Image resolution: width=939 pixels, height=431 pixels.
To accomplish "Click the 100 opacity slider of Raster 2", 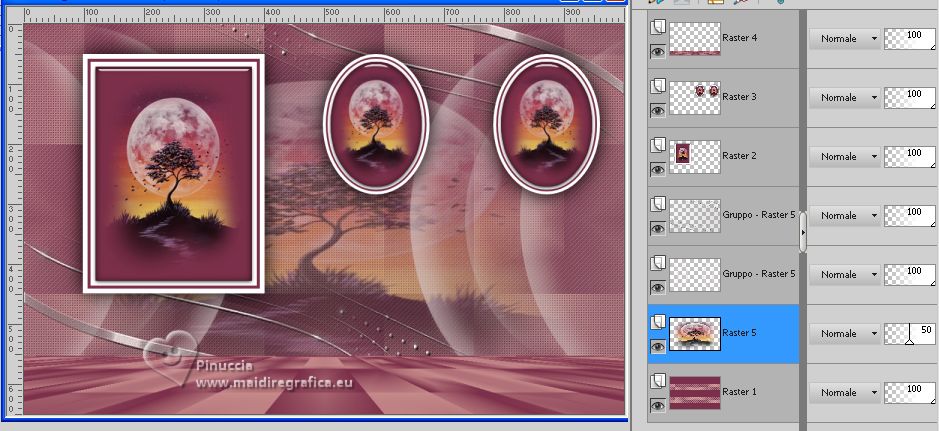I will pyautogui.click(x=910, y=157).
